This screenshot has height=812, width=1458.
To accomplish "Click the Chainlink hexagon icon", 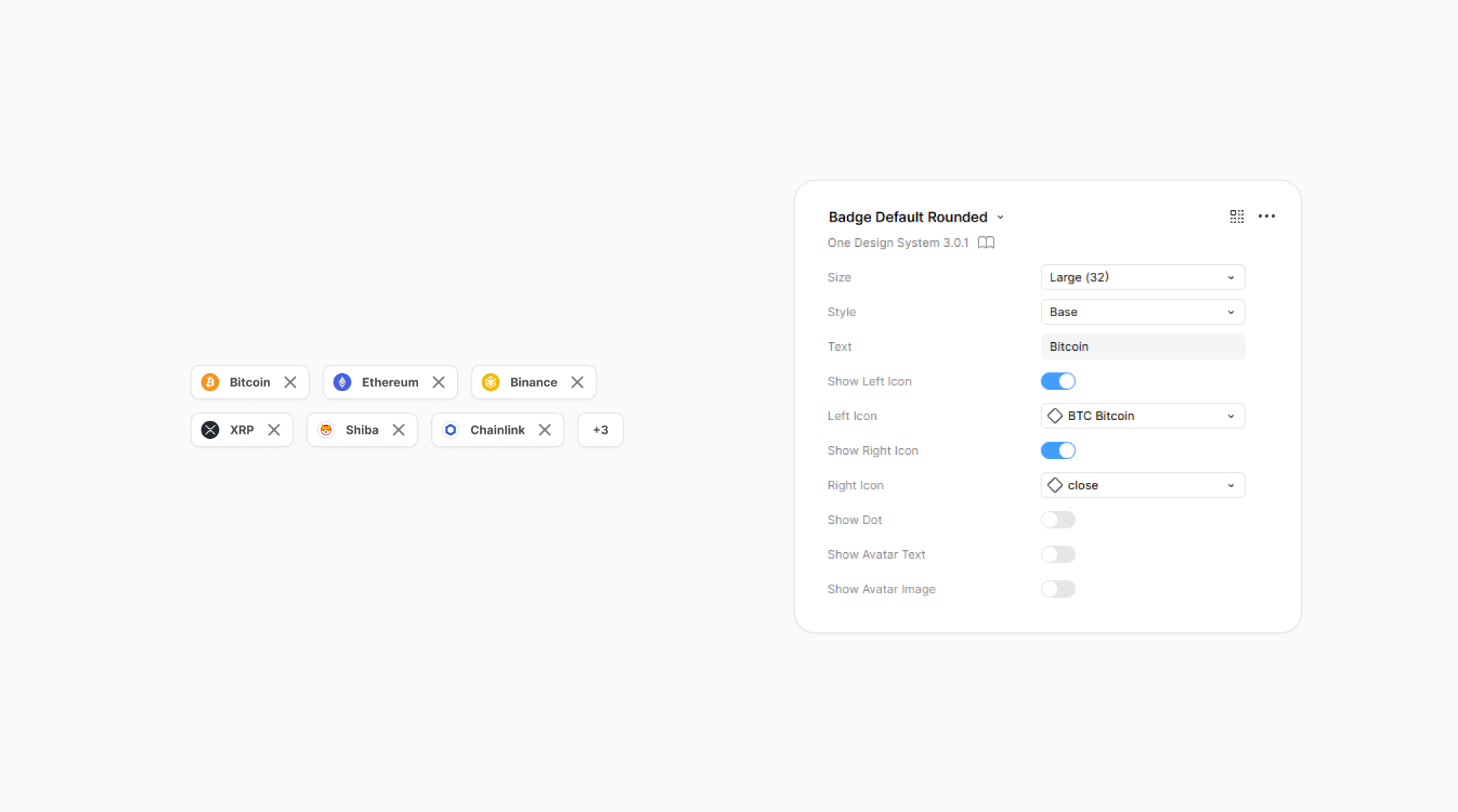I will [x=451, y=430].
